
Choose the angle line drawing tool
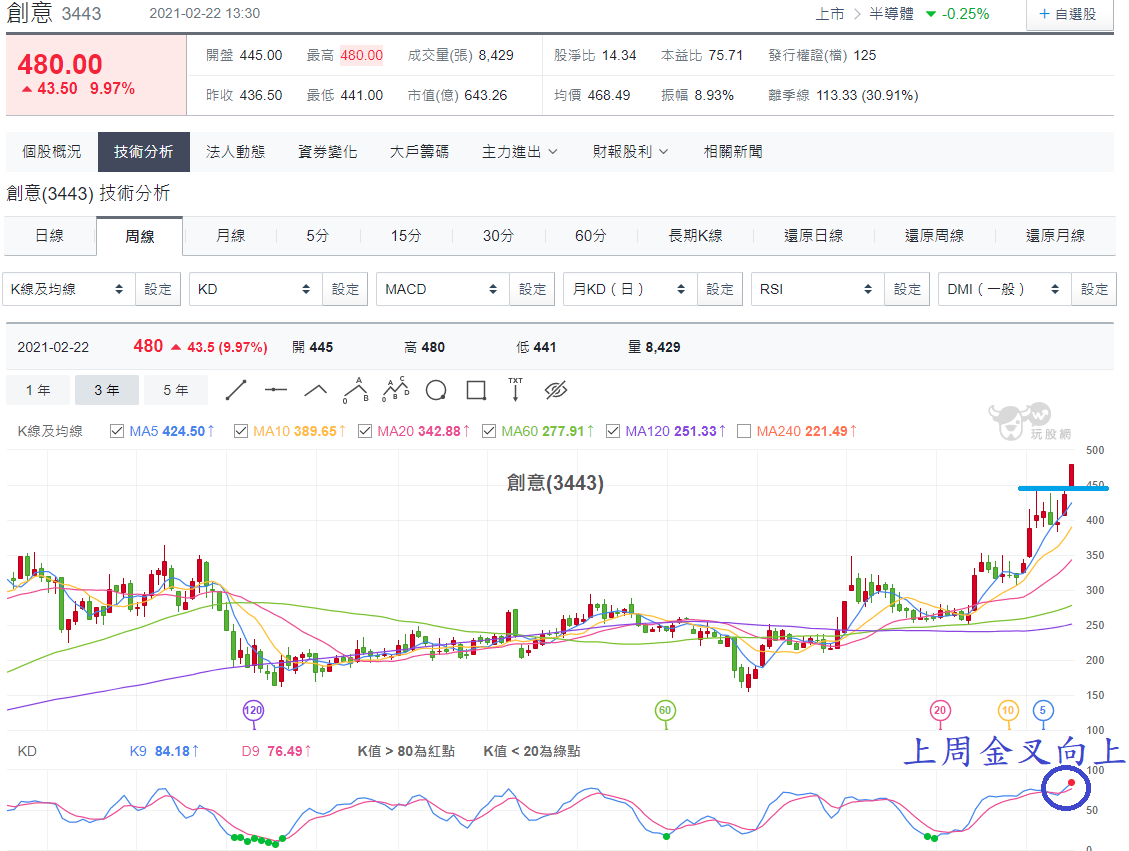[x=315, y=390]
